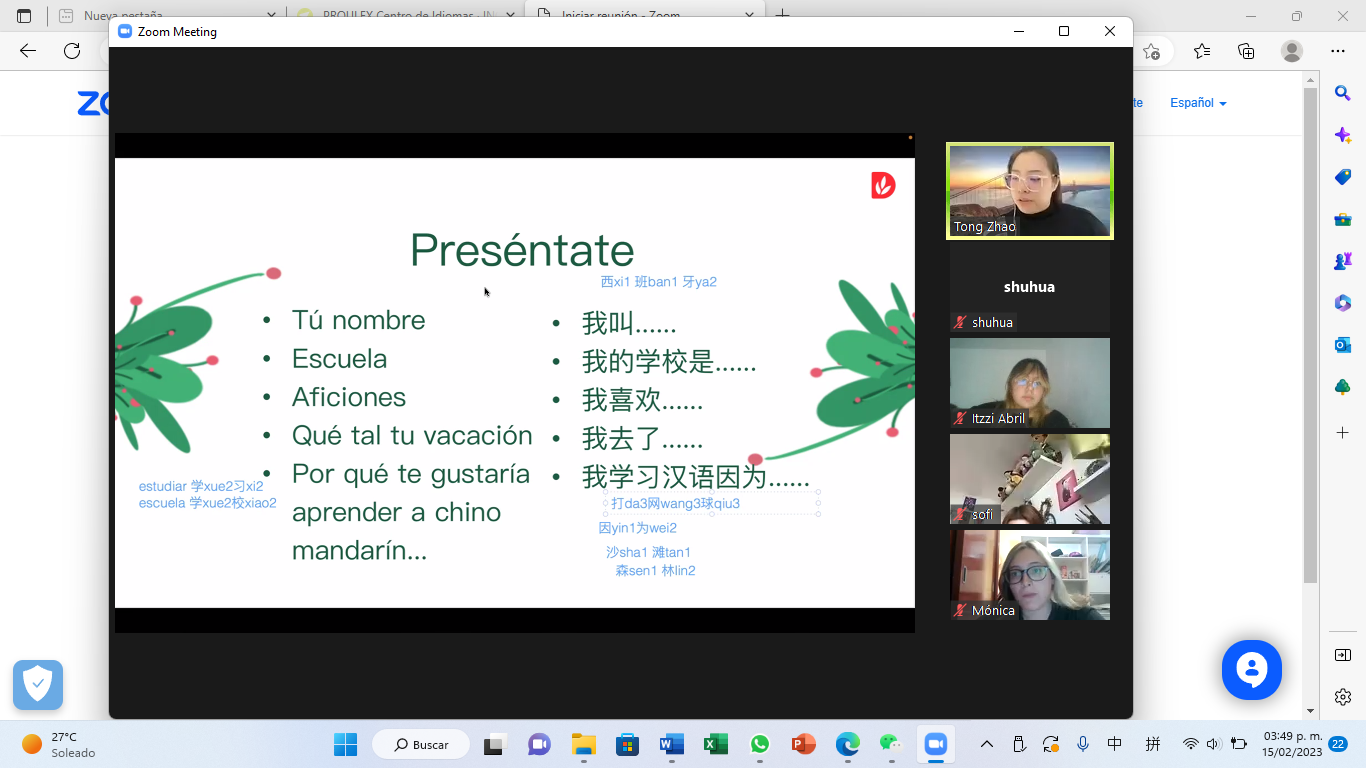Click the blue chat assistant bubble
This screenshot has width=1366, height=768.
coord(1251,670)
